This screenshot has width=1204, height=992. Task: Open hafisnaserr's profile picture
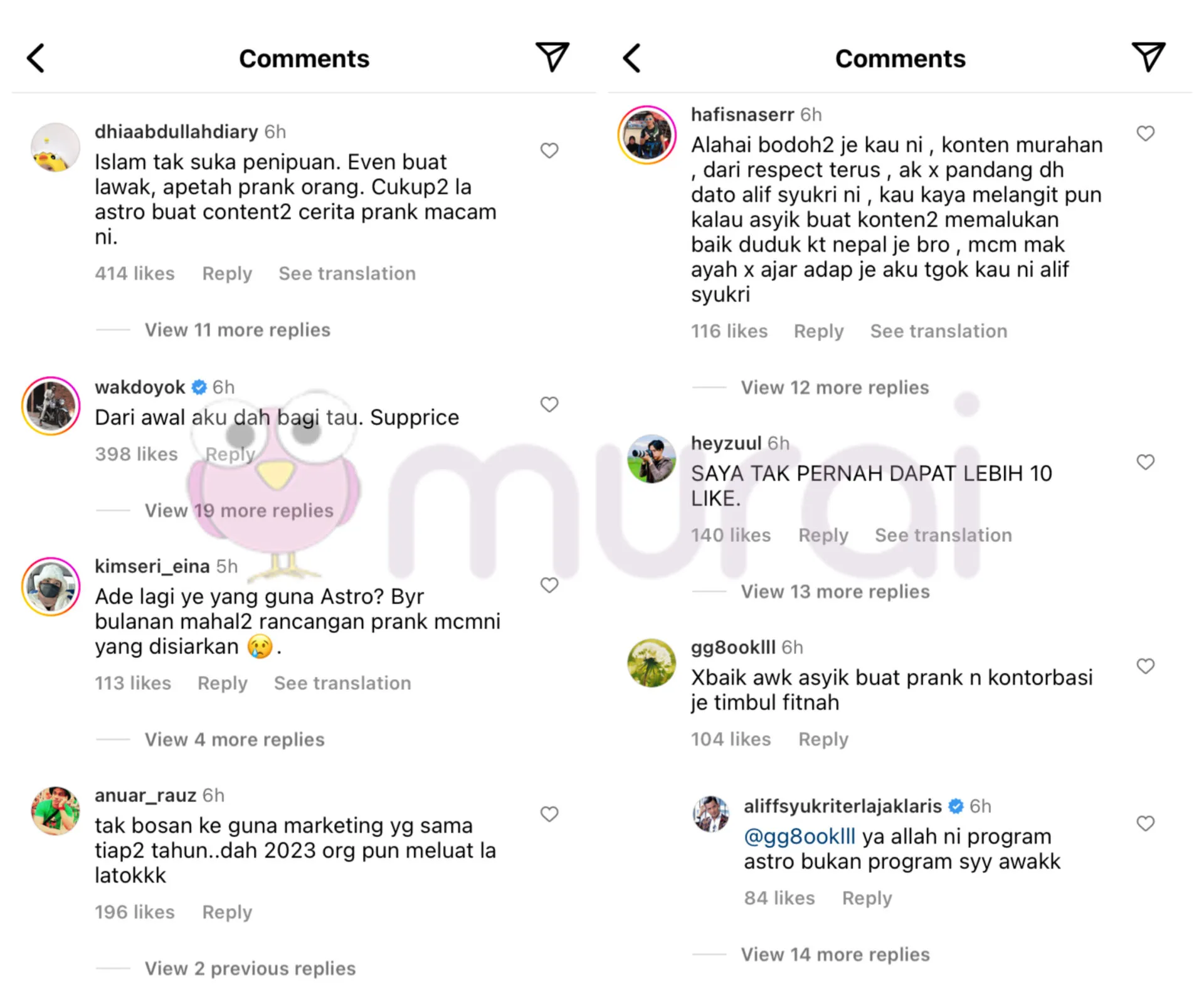(647, 135)
